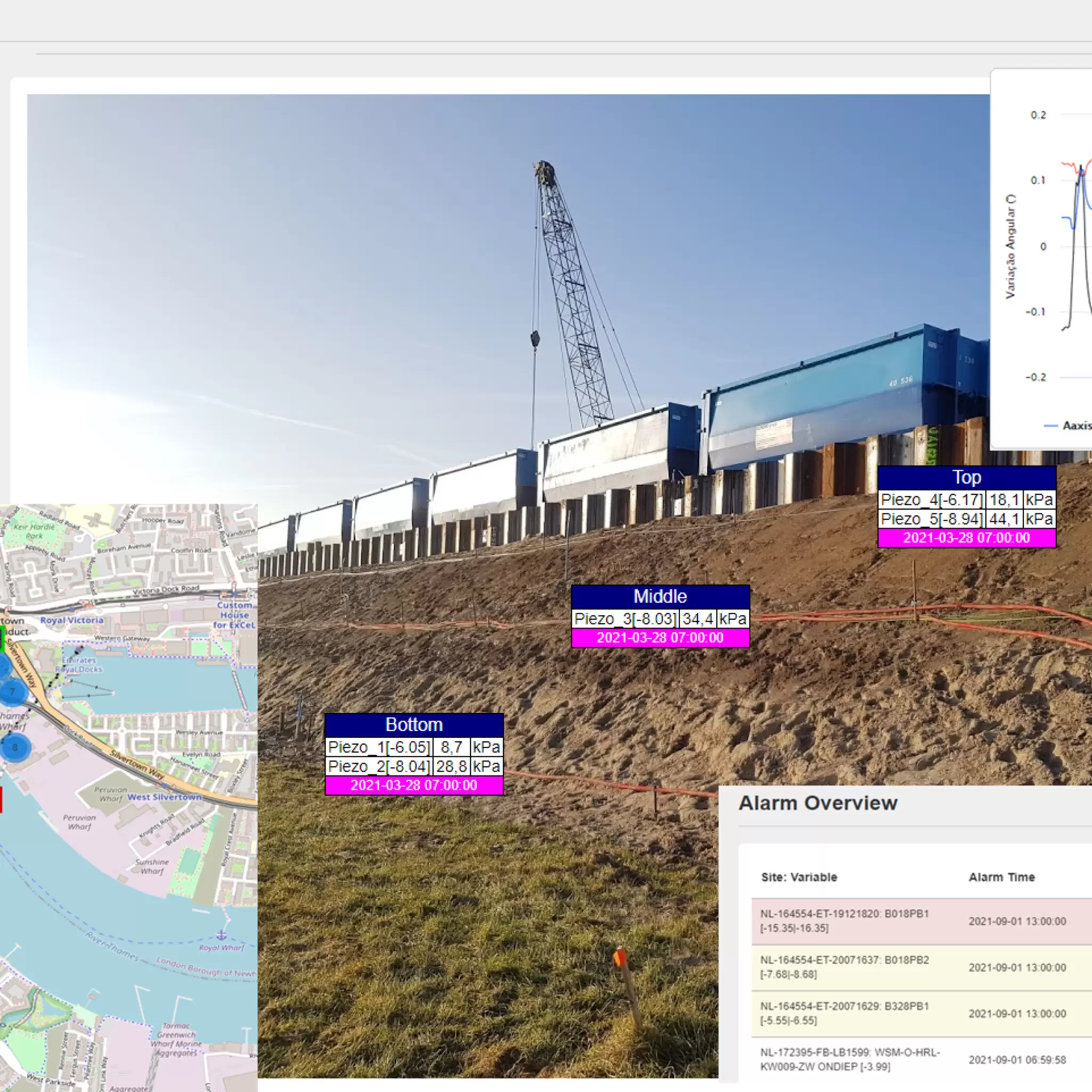
Task: Select the B328PB1 [-5.55|-6.55] alarm row
Action: point(922,1014)
